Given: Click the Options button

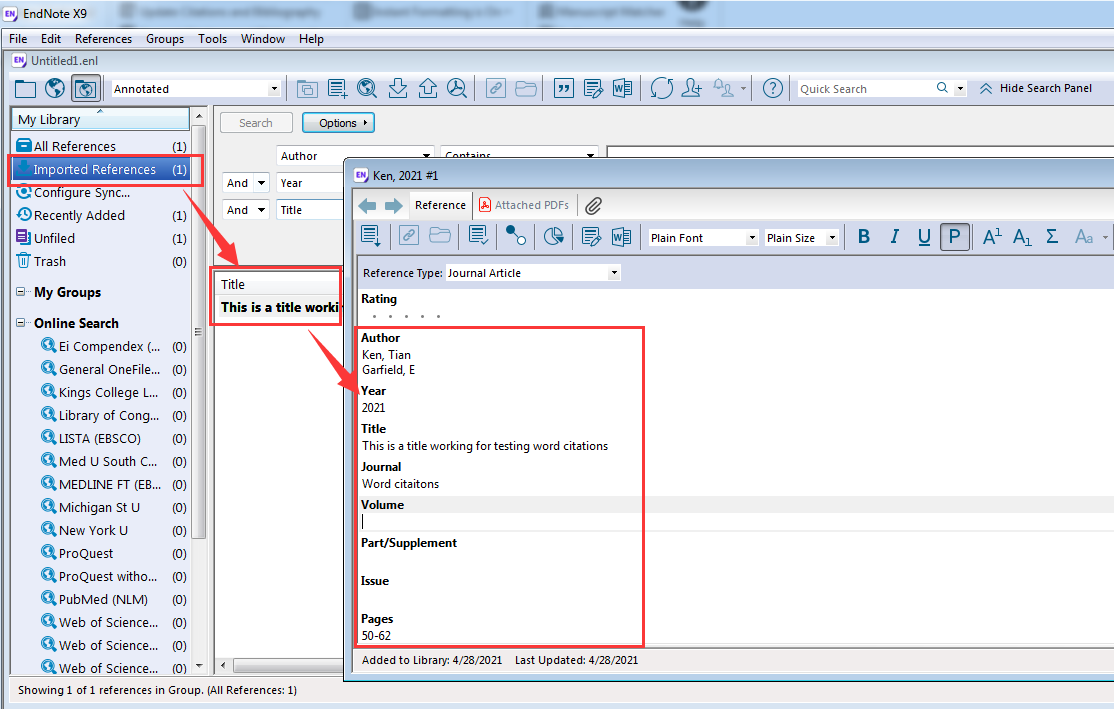Looking at the screenshot, I should pyautogui.click(x=338, y=123).
